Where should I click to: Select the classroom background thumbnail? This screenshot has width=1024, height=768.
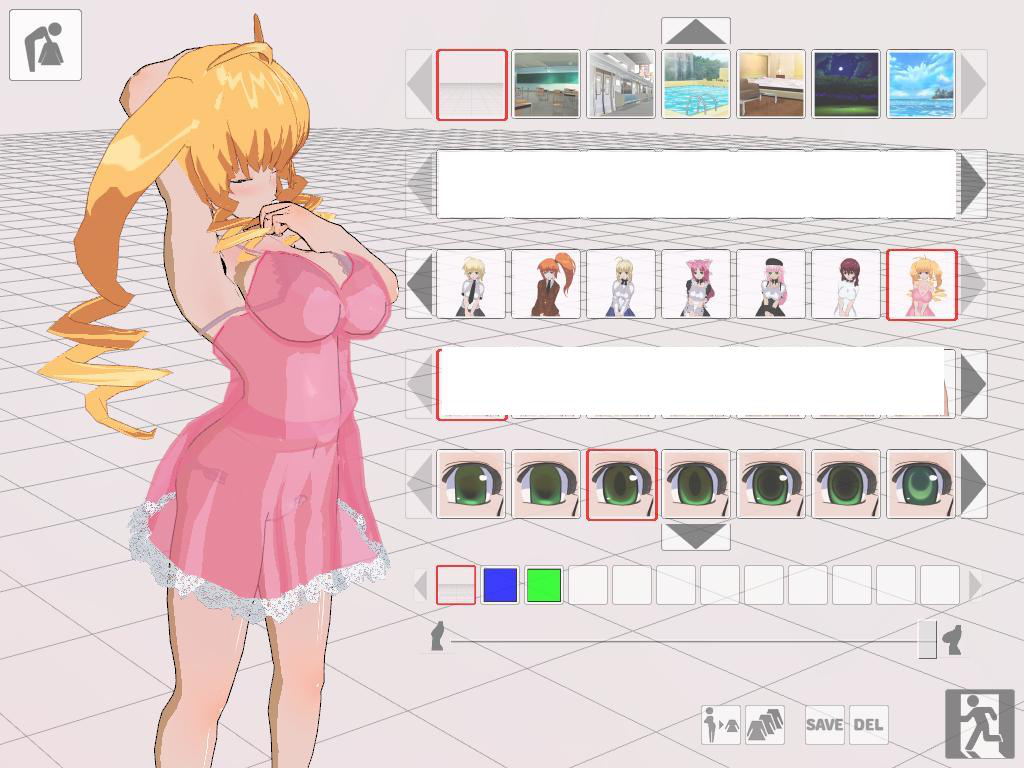(546, 85)
